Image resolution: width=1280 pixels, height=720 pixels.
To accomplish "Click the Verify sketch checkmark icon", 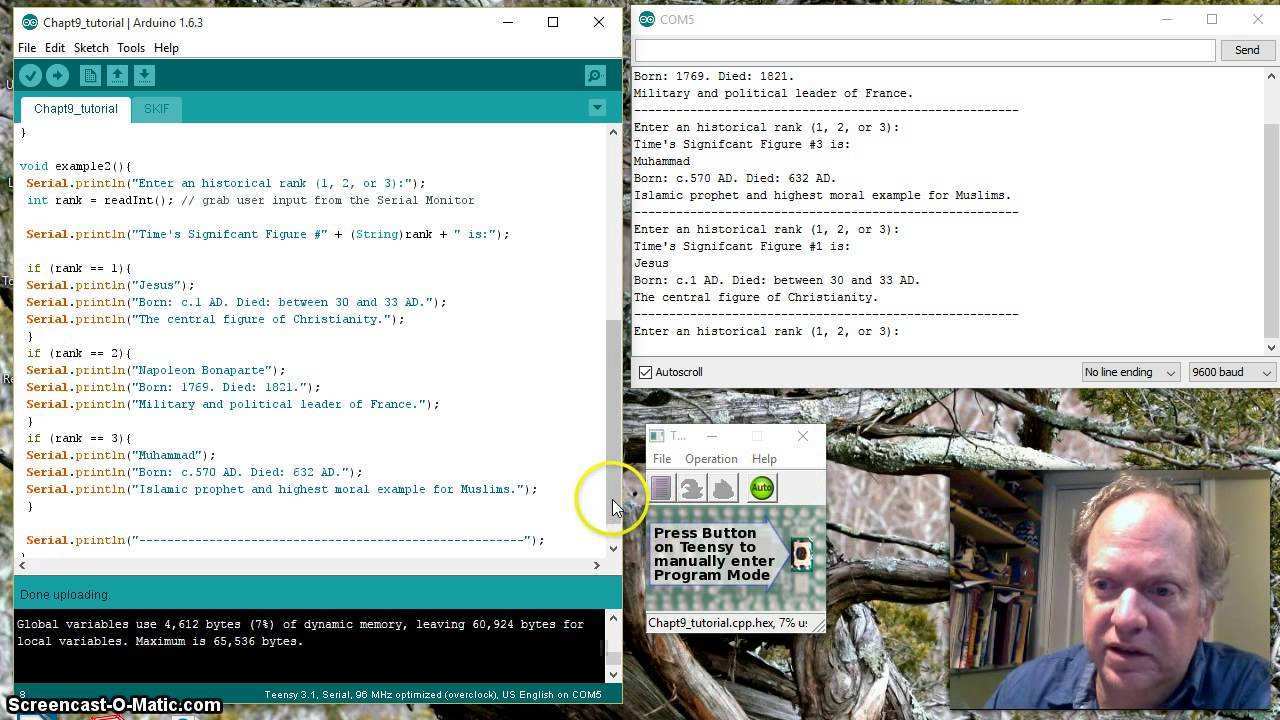I will point(30,75).
